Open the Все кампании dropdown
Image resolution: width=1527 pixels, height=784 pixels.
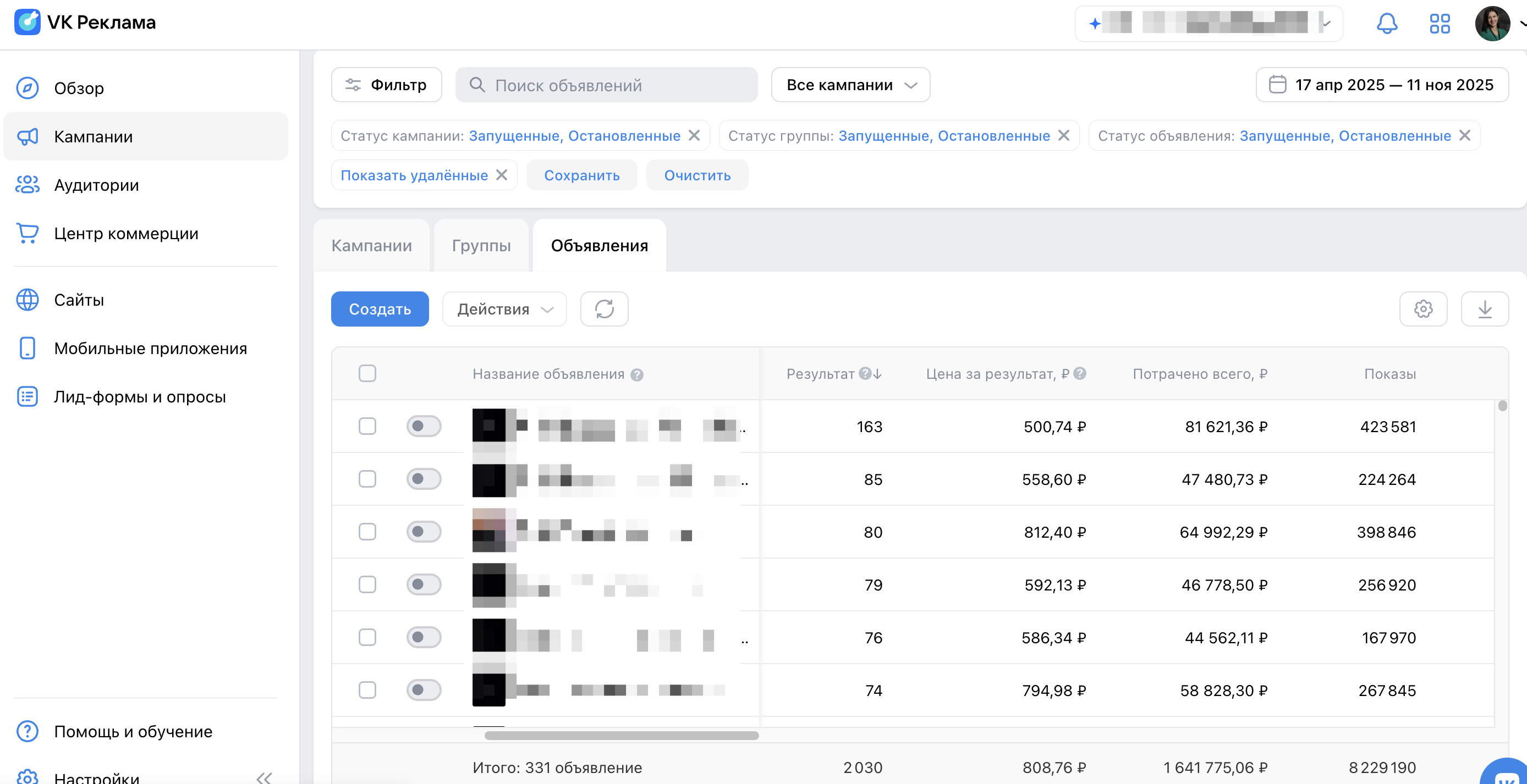(x=850, y=85)
